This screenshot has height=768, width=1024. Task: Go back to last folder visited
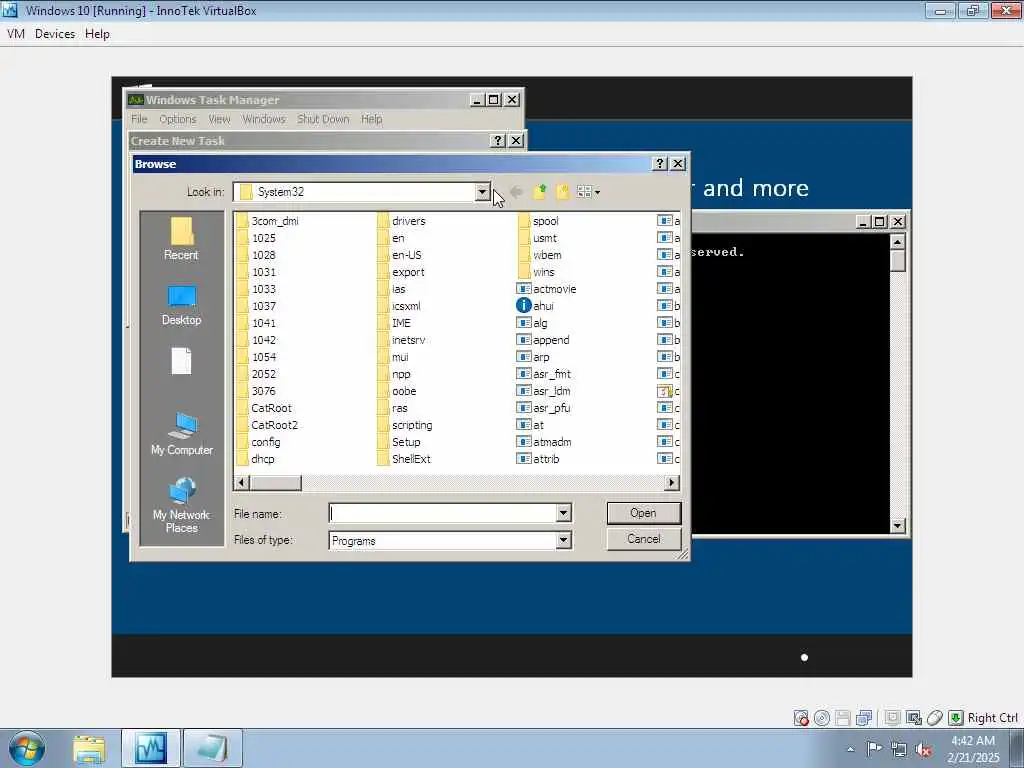[516, 192]
